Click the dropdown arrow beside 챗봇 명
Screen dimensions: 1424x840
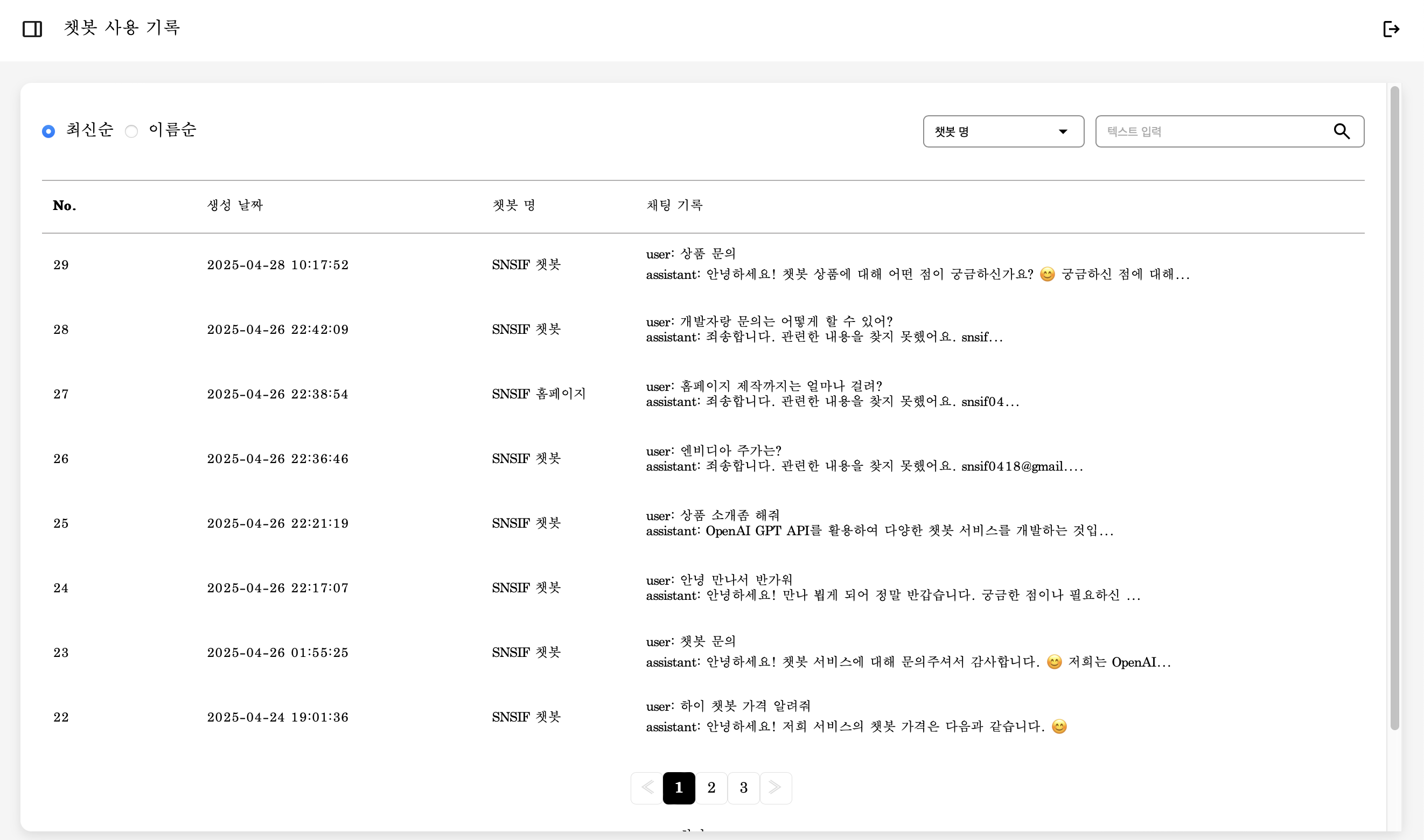(1062, 131)
